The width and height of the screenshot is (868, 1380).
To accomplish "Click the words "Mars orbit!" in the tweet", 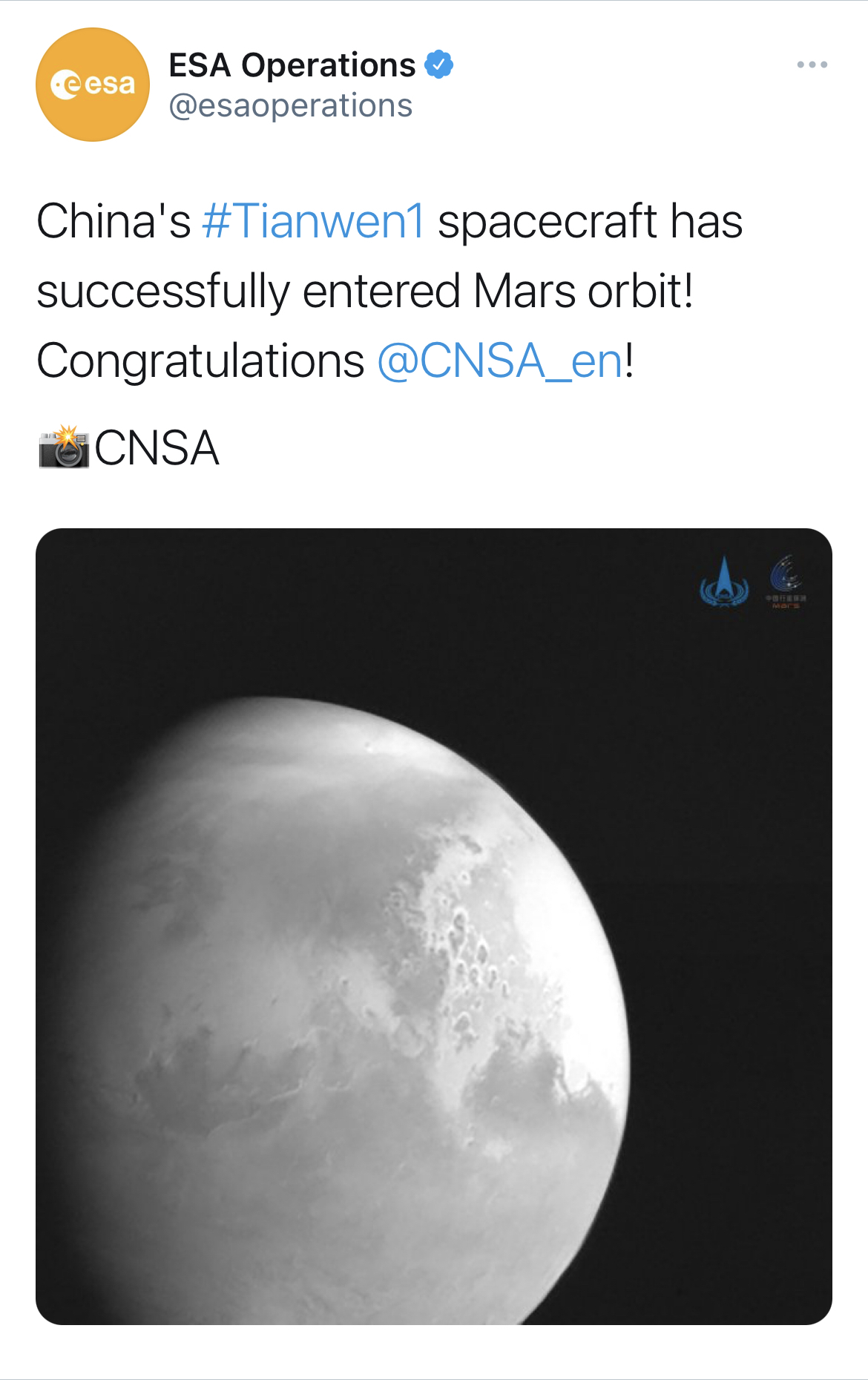I will point(583,292).
